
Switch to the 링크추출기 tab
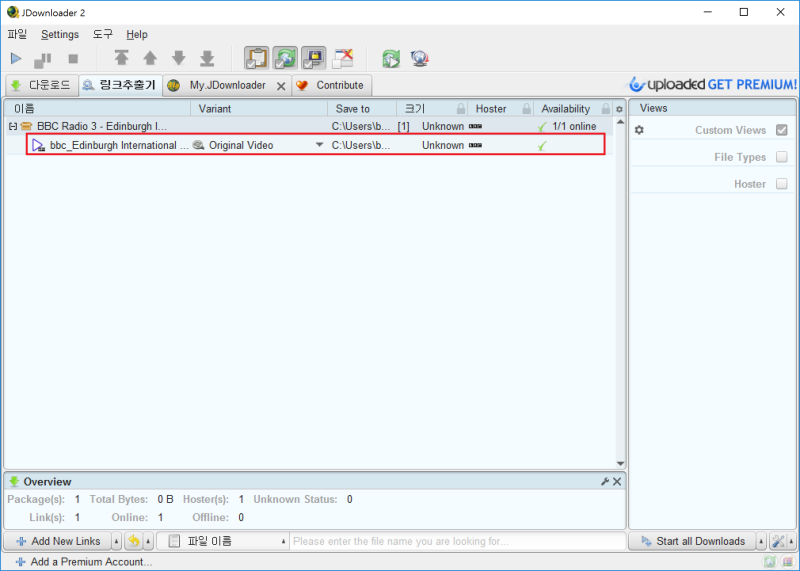120,85
